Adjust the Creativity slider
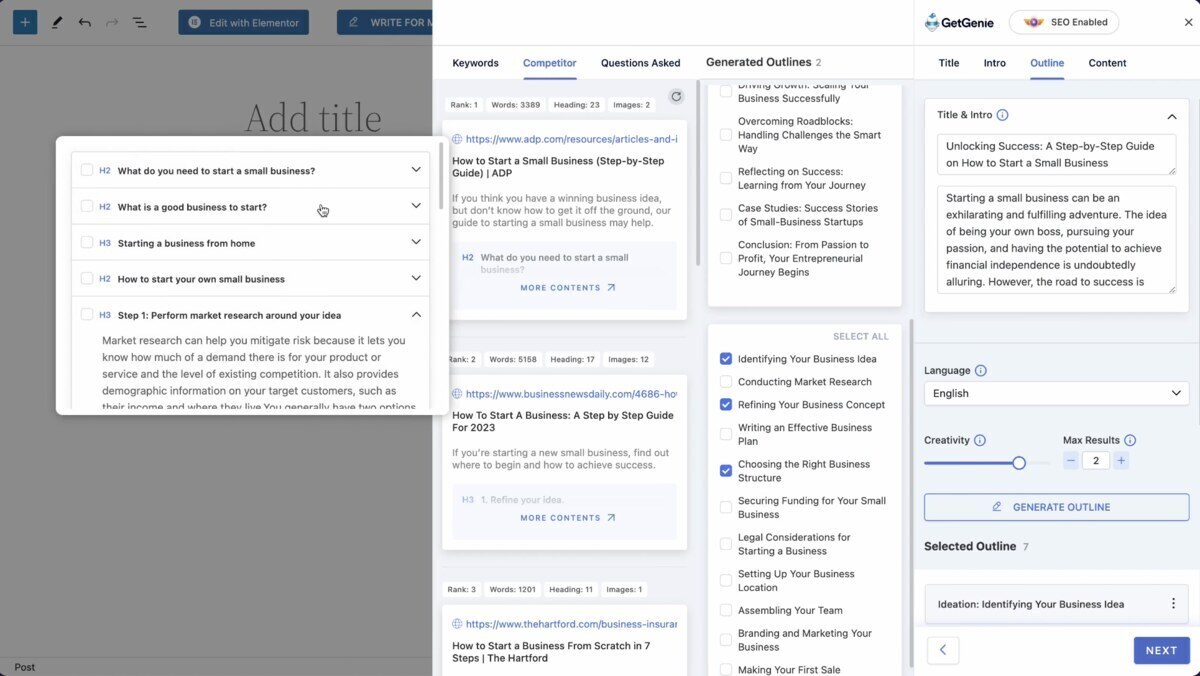Viewport: 1200px width, 676px height. (1018, 463)
